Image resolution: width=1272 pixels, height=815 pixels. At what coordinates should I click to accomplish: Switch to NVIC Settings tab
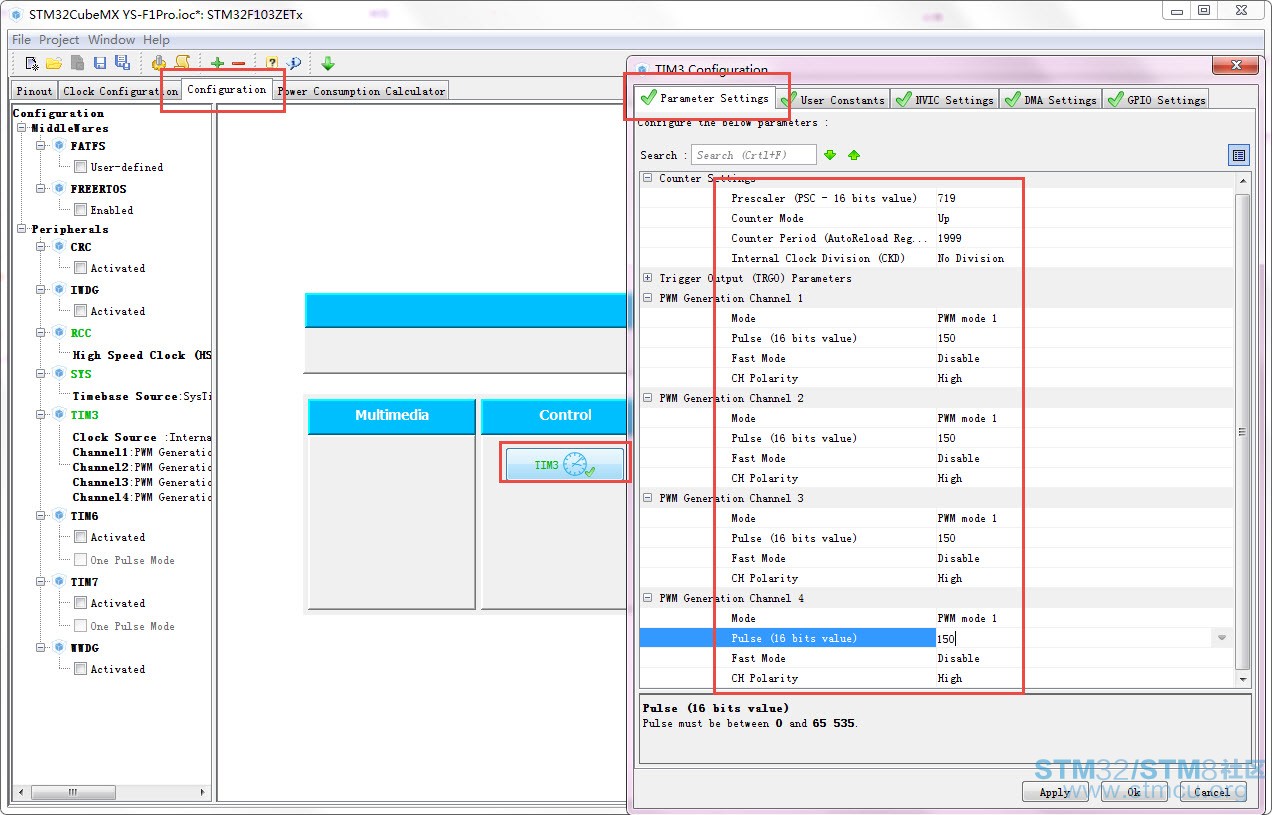[x=944, y=99]
